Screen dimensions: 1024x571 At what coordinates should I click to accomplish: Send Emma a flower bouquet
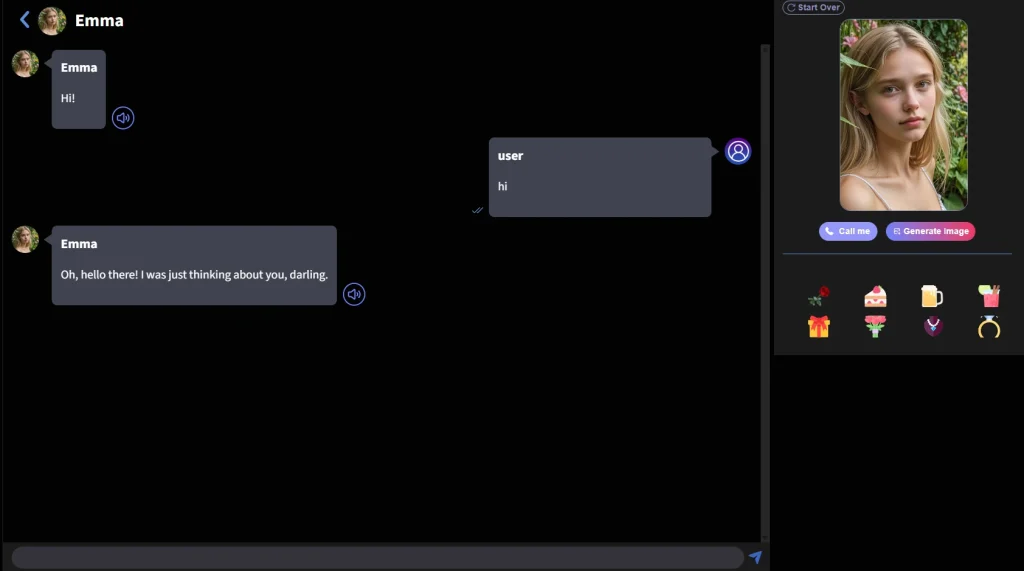click(875, 326)
